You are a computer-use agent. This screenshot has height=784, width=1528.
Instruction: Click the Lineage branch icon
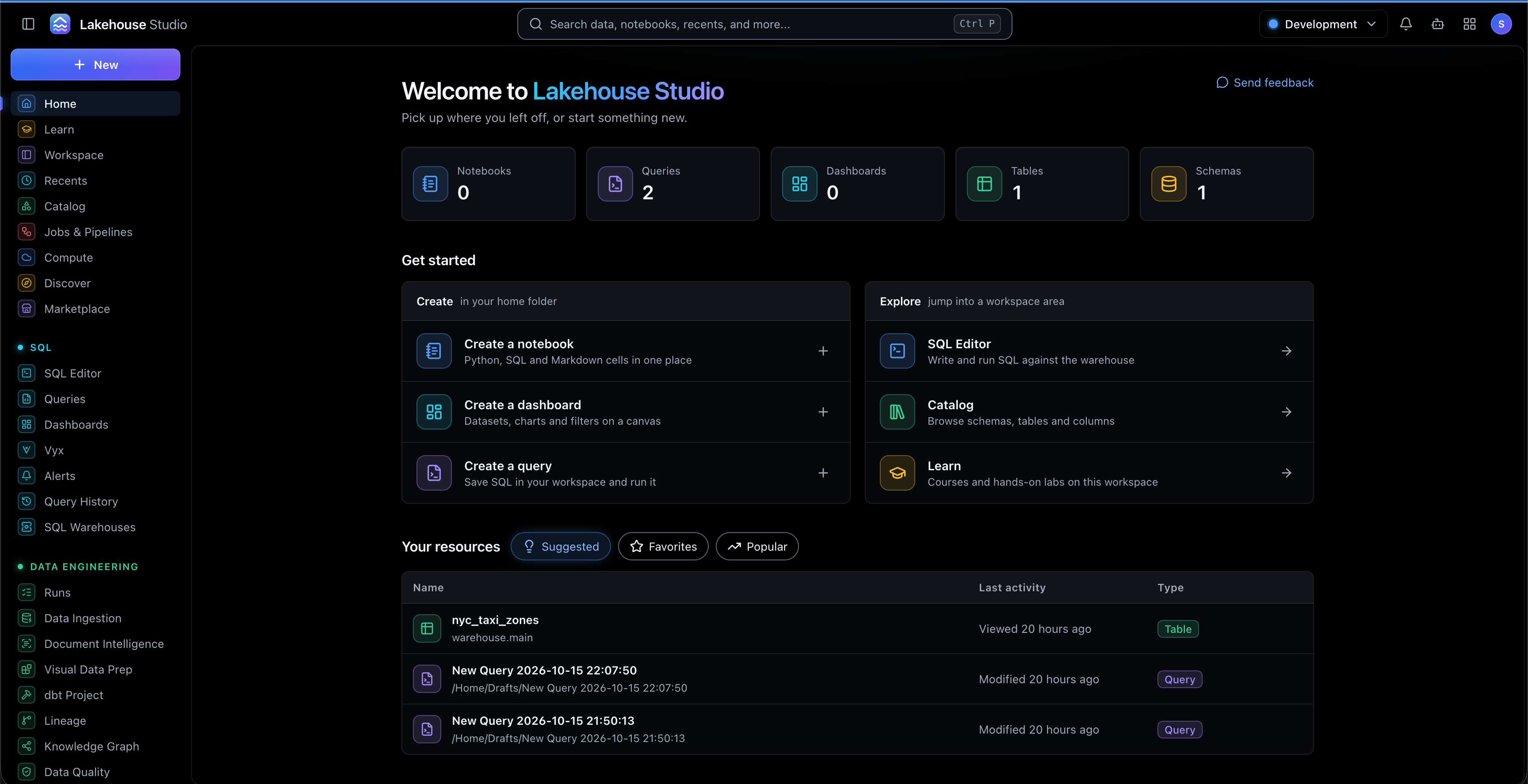[x=27, y=720]
